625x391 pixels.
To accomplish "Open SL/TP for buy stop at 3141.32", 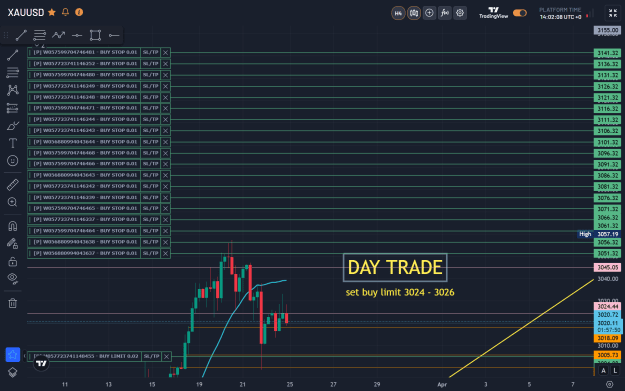I will click(x=151, y=52).
